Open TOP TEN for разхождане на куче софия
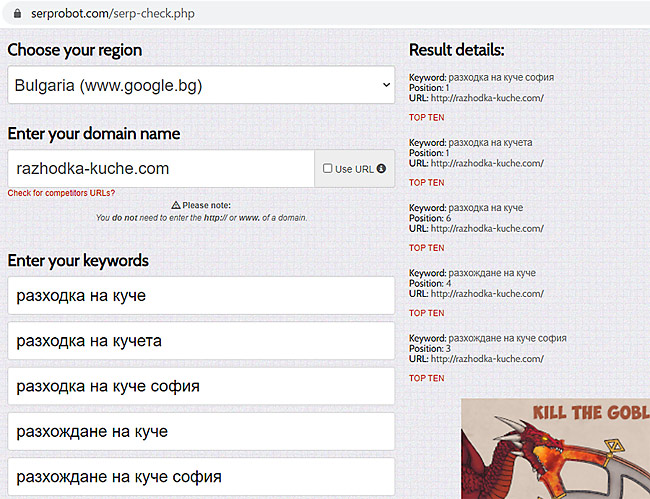 (427, 378)
